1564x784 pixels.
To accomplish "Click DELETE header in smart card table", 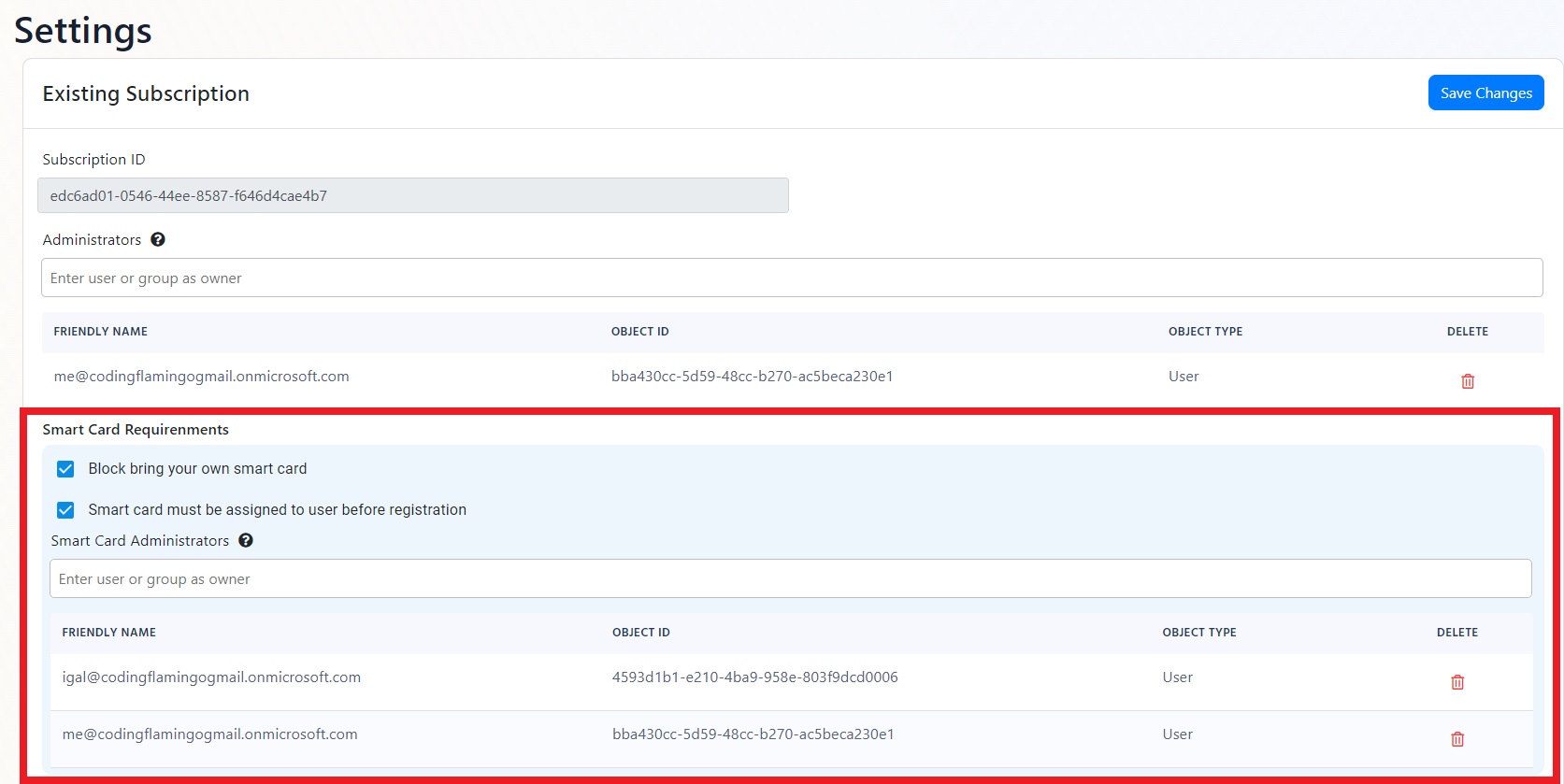I will pyautogui.click(x=1456, y=633).
